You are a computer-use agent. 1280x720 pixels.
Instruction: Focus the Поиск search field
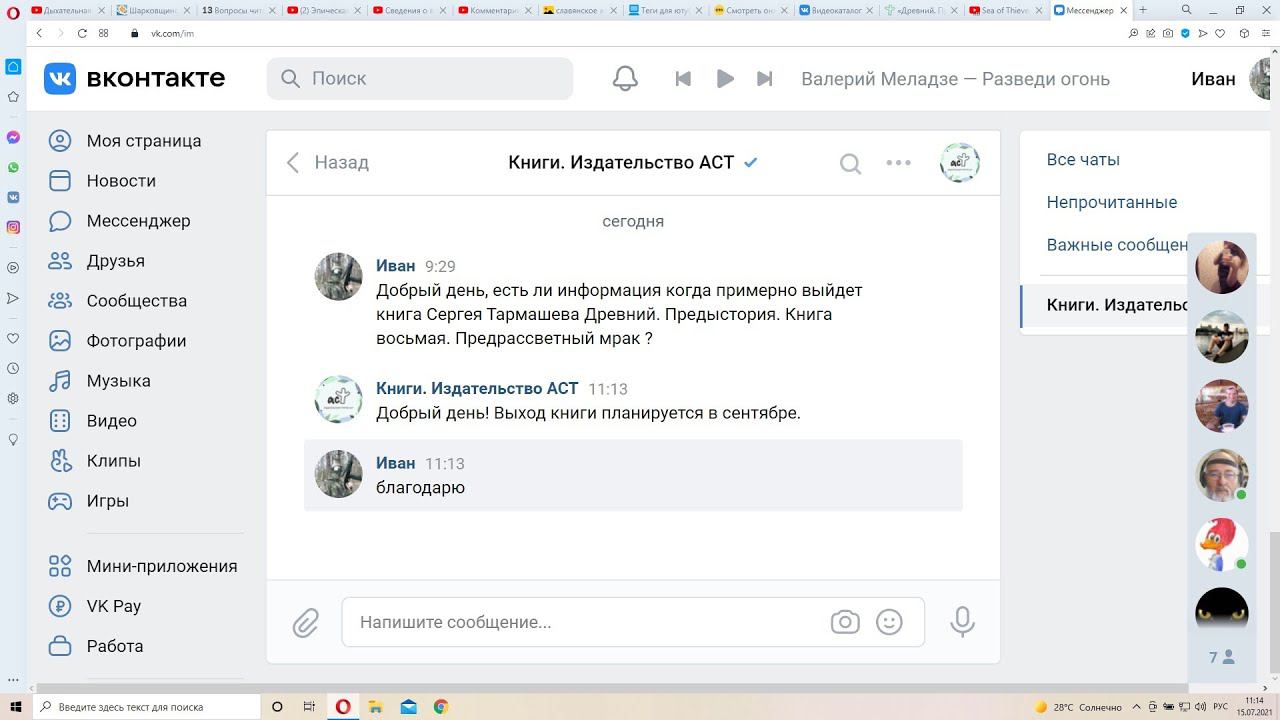(x=420, y=78)
